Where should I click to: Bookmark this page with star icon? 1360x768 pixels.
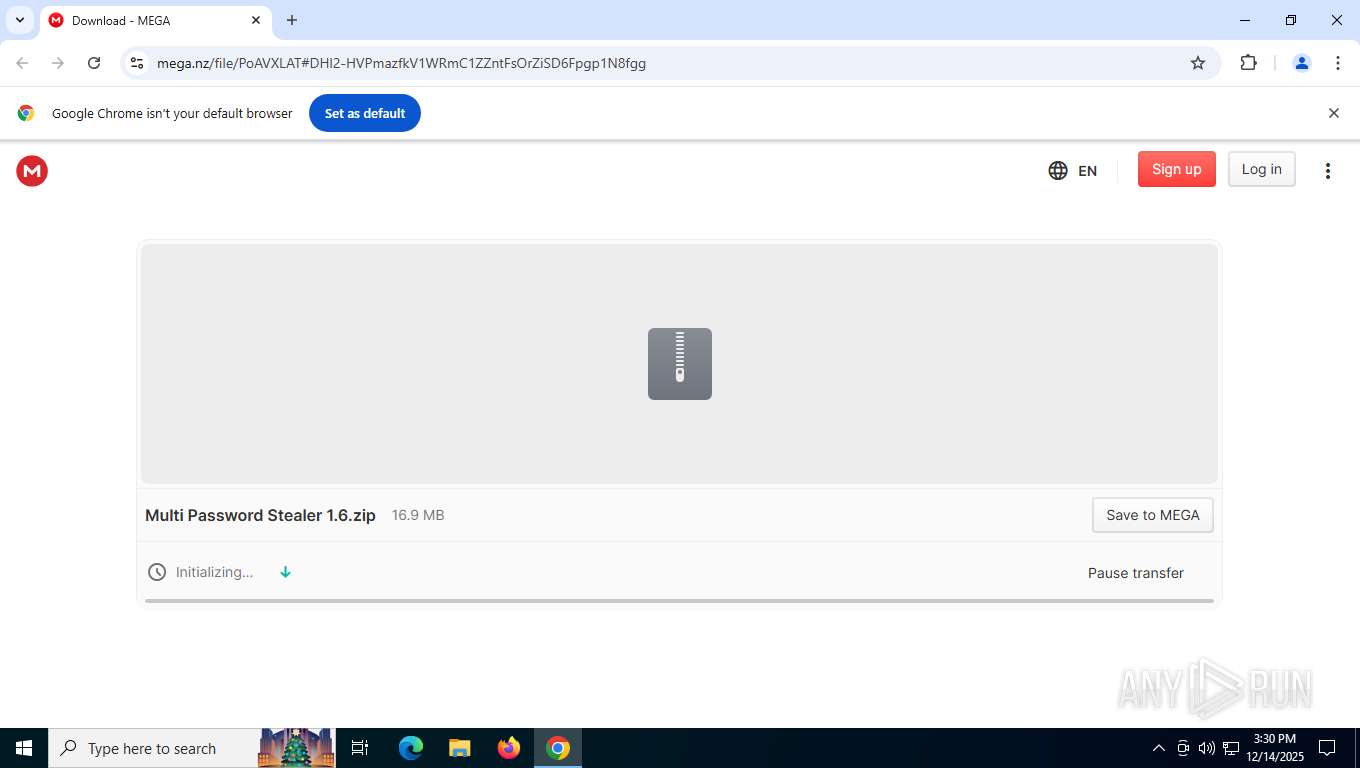pos(1198,63)
